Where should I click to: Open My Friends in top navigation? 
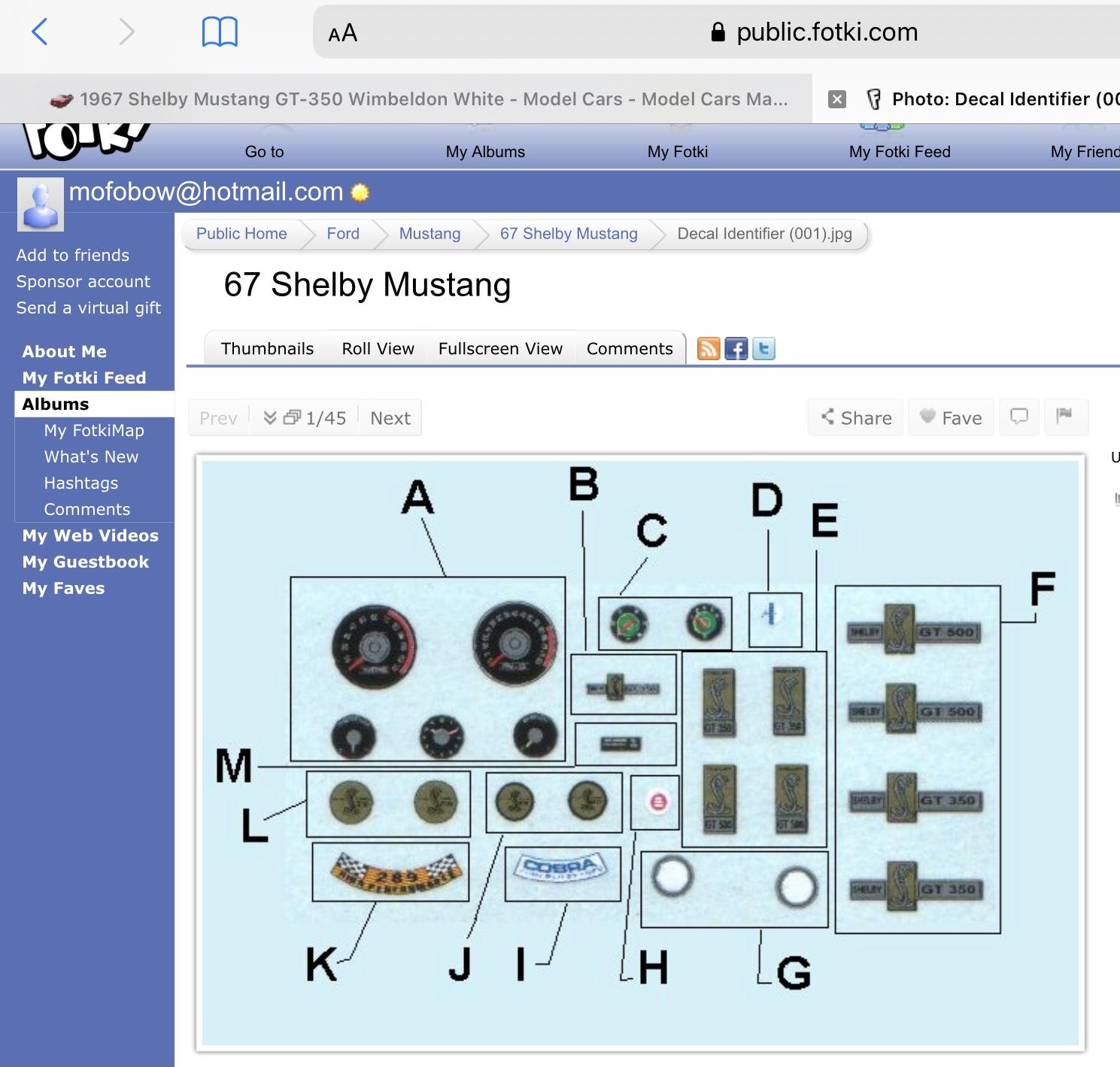point(1085,151)
